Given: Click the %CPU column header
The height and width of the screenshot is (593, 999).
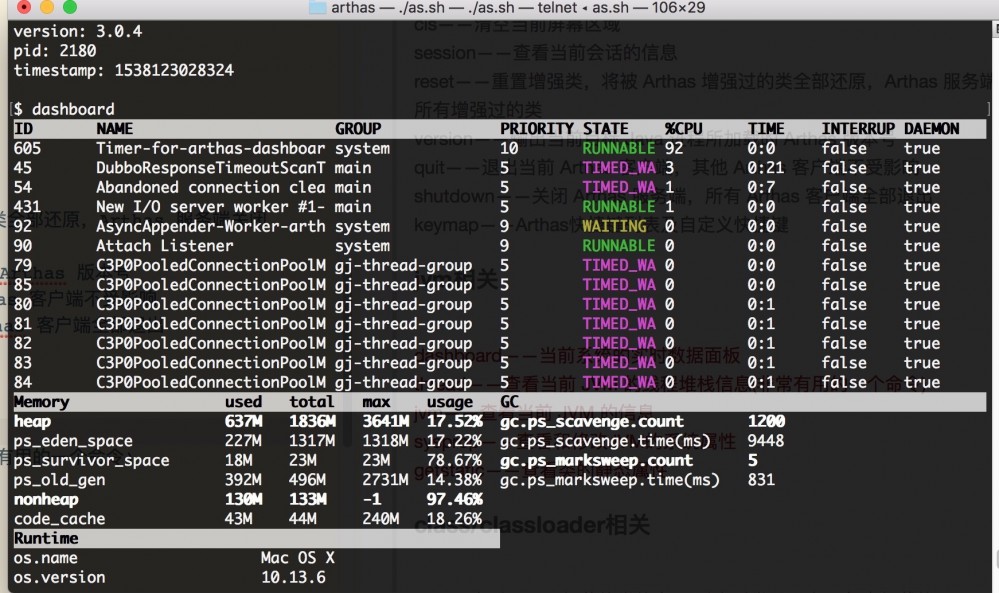Looking at the screenshot, I should [x=684, y=129].
